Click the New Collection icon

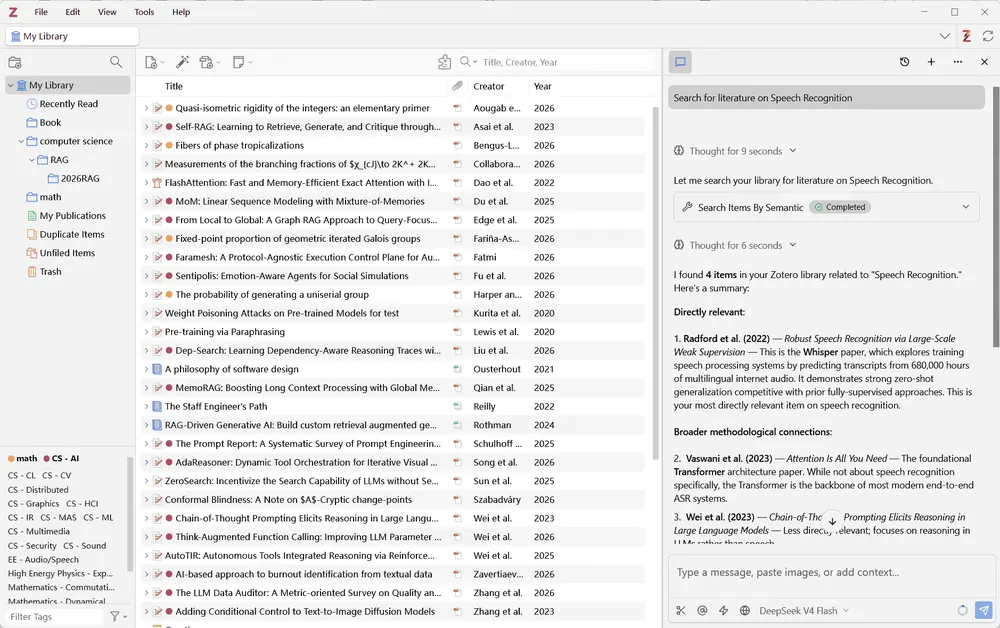[15, 62]
